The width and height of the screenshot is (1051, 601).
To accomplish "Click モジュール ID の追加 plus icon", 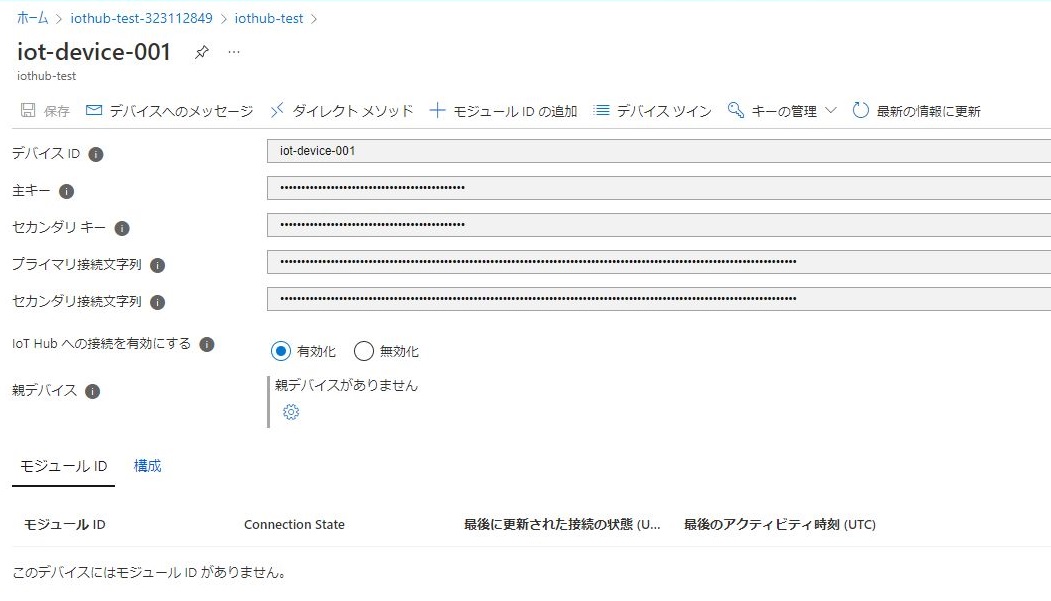I will point(438,111).
